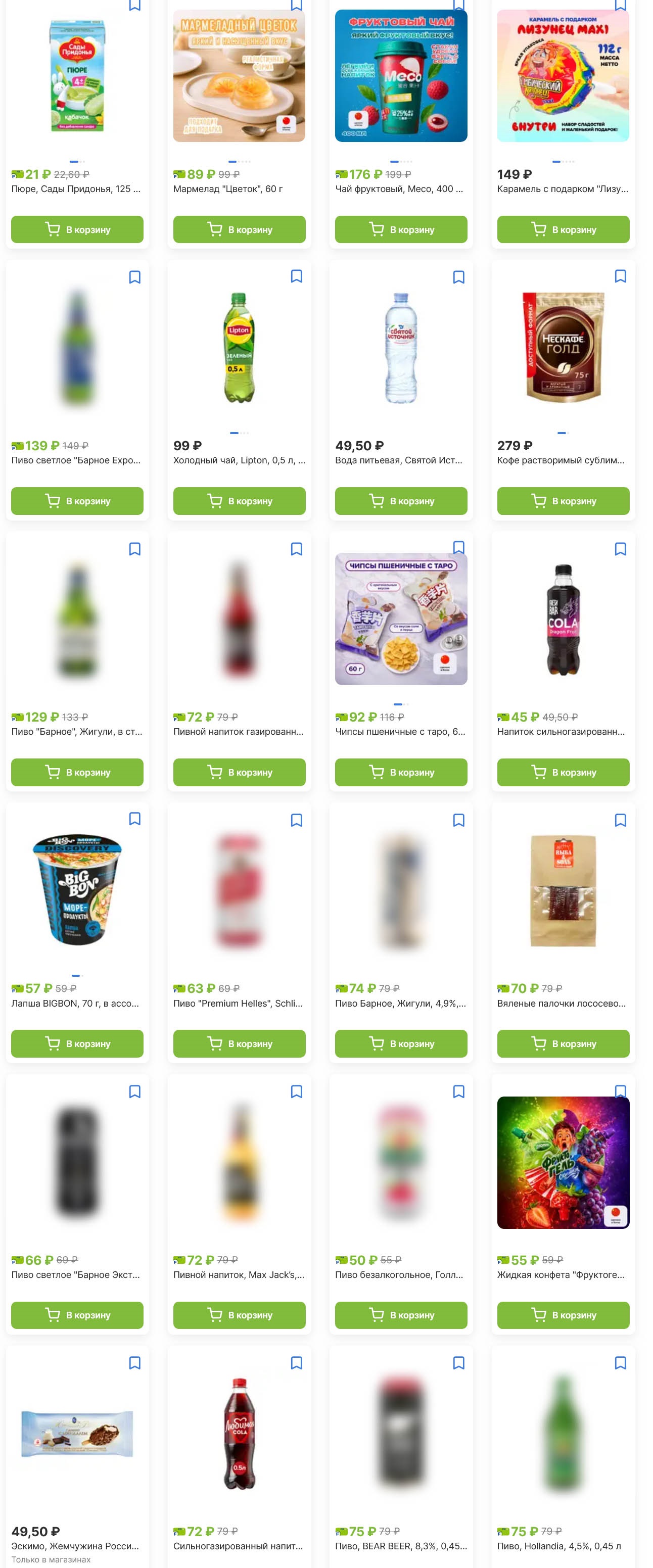The height and width of the screenshot is (1568, 653).
Task: Toggle bookmark on Max Jack's beer drink
Action: pos(296,1092)
